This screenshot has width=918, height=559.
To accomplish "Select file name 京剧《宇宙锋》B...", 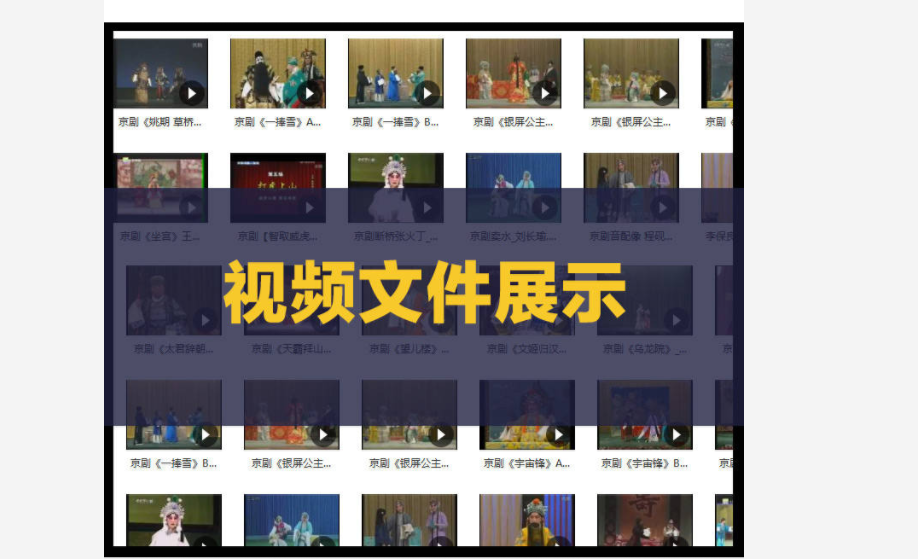I will (x=645, y=463).
